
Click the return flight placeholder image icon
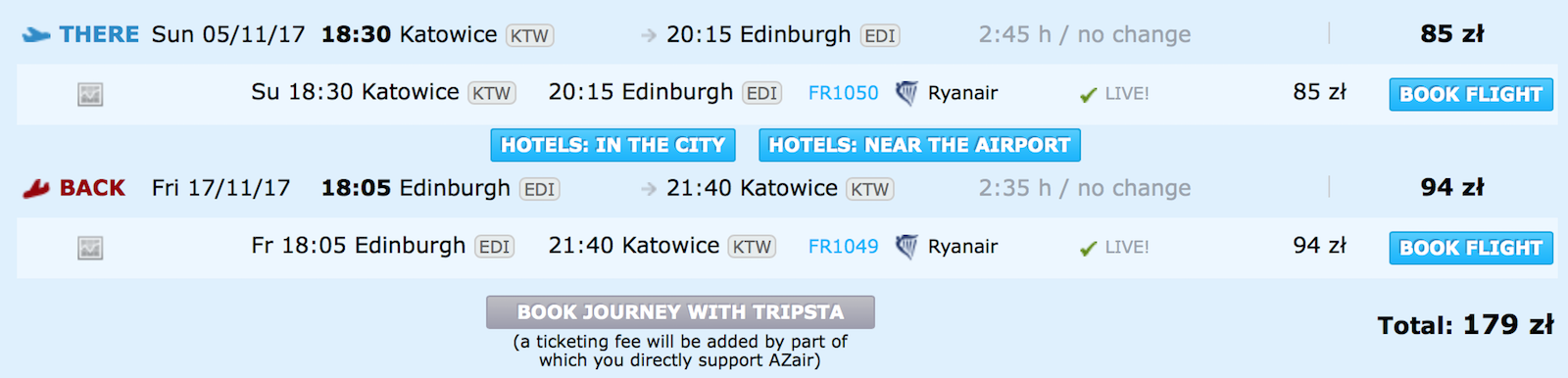pos(90,249)
